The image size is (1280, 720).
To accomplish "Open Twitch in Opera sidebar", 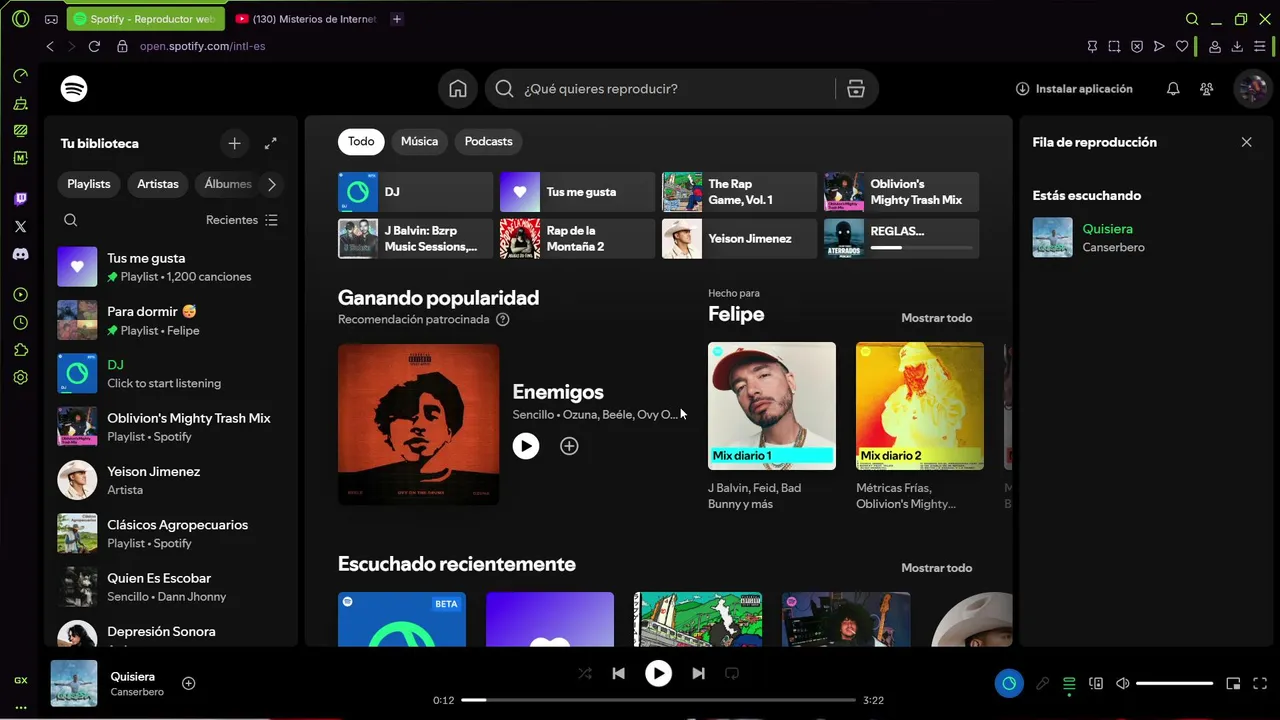I will pyautogui.click(x=20, y=199).
